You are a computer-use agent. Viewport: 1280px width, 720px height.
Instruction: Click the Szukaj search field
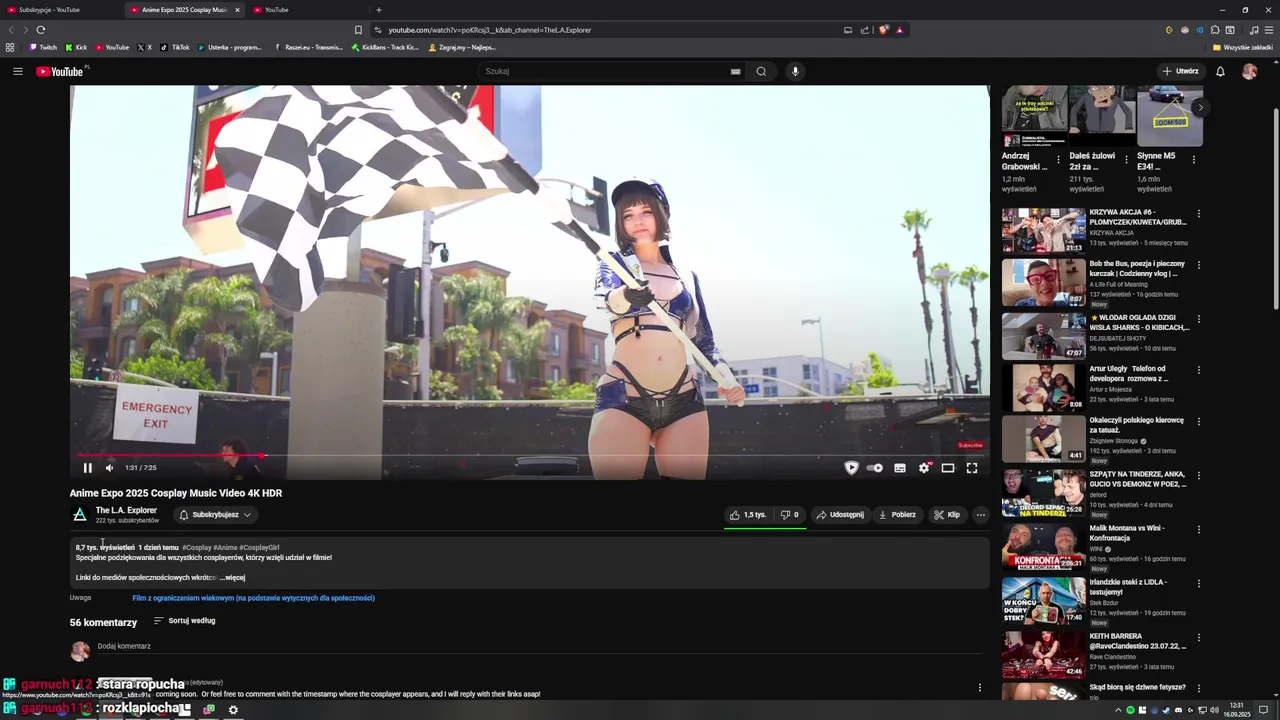[x=602, y=71]
